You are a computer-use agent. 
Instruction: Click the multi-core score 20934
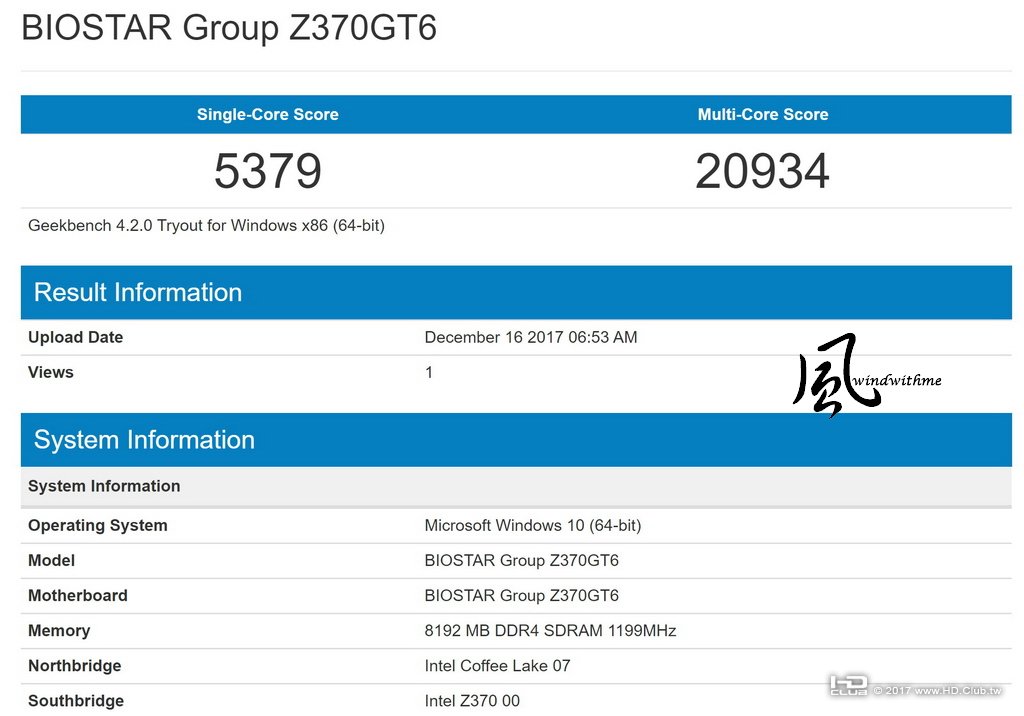[x=762, y=171]
